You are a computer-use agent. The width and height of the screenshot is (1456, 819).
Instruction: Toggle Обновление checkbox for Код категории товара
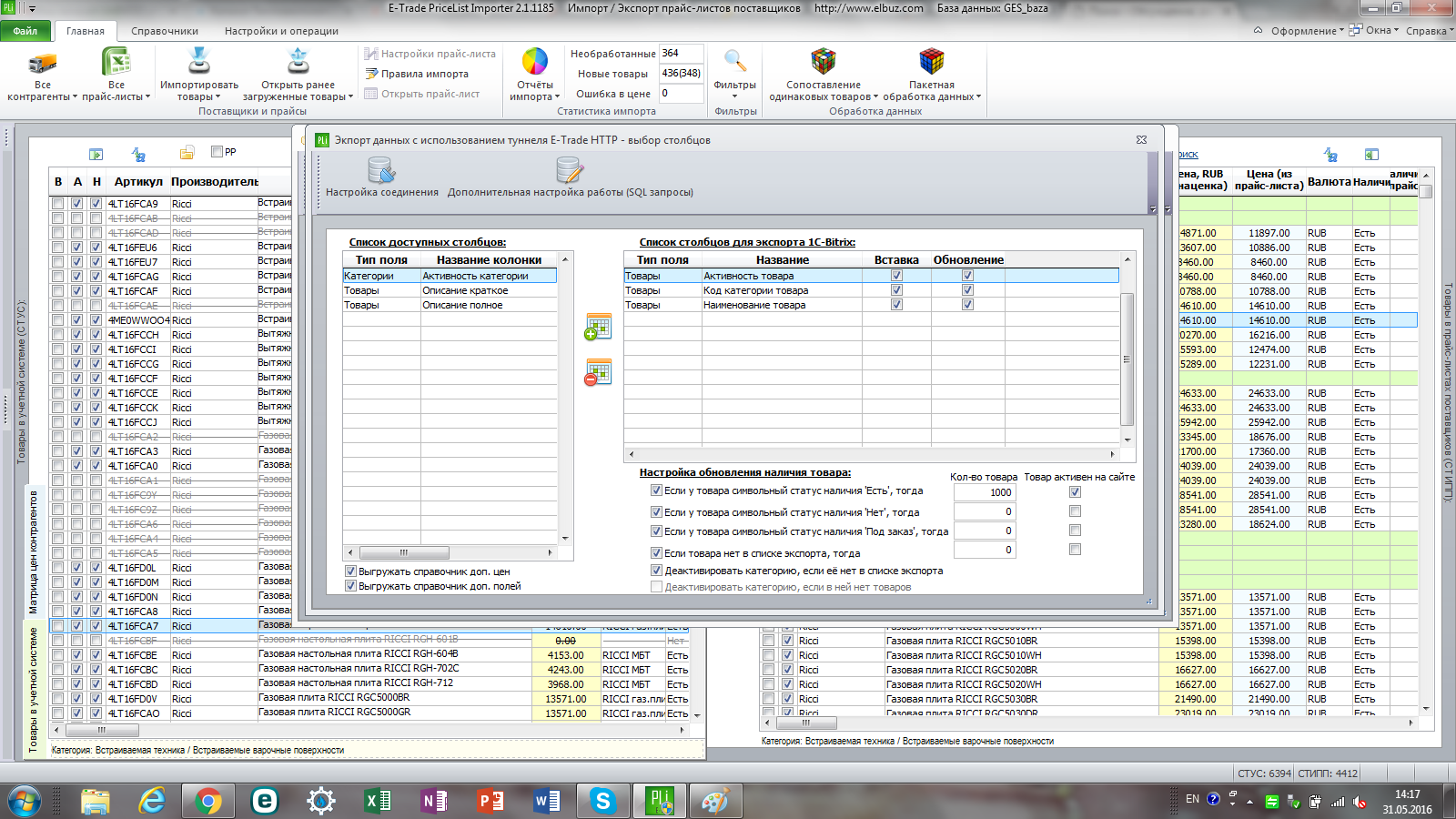coord(967,290)
